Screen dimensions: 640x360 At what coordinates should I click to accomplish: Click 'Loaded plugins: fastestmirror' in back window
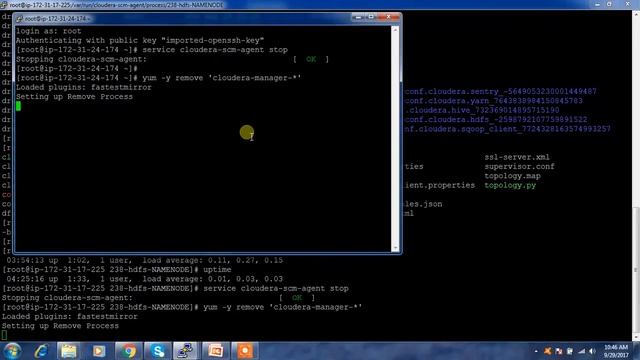point(70,317)
